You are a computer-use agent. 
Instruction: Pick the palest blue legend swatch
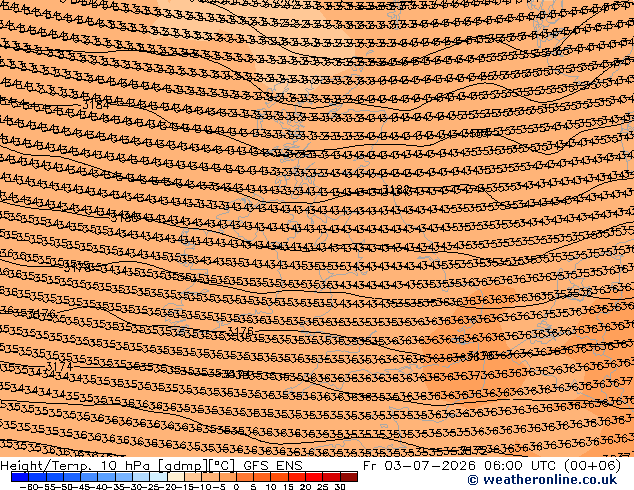click(x=158, y=477)
